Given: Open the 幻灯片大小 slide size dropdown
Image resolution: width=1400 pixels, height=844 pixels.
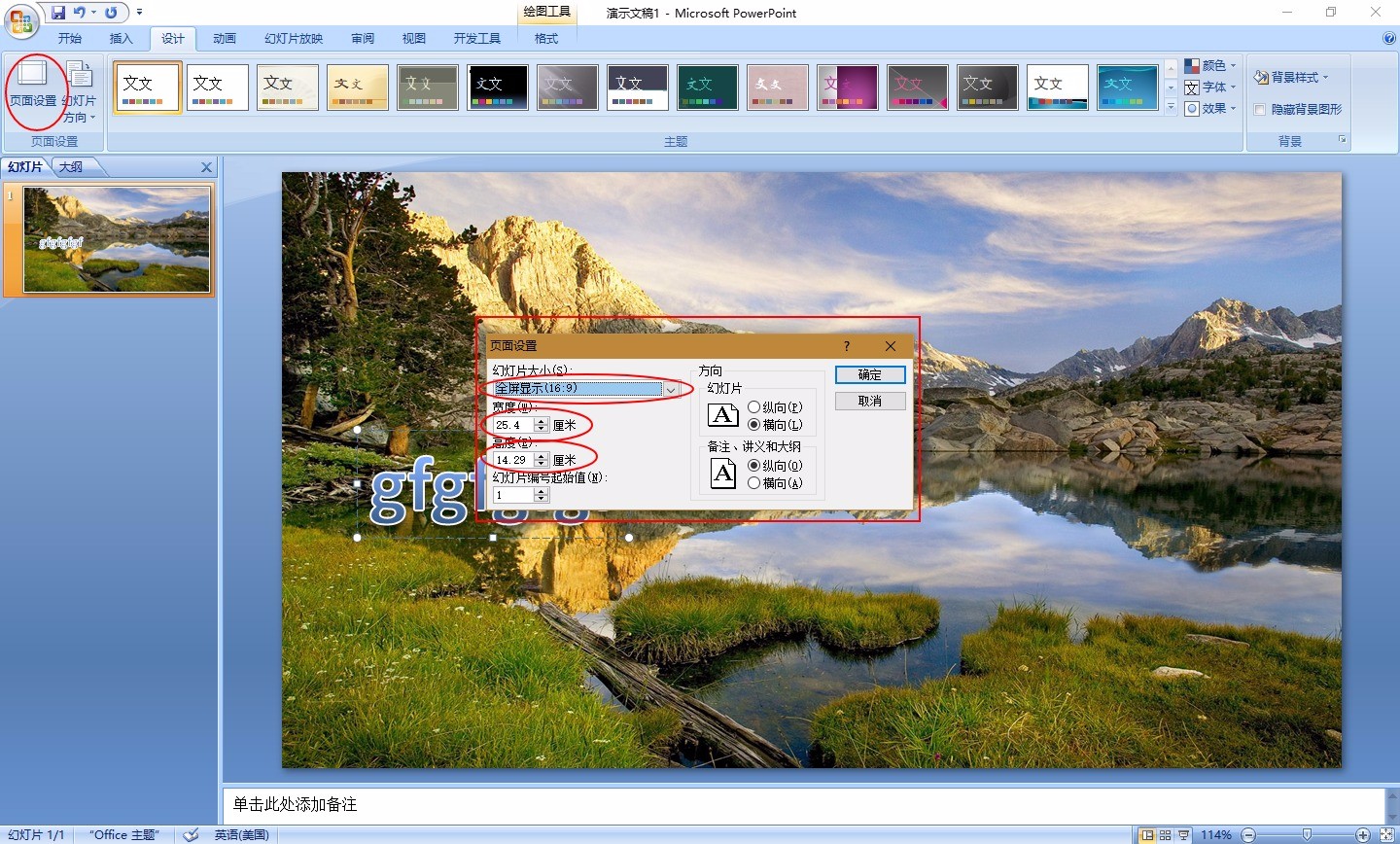Looking at the screenshot, I should tap(671, 389).
